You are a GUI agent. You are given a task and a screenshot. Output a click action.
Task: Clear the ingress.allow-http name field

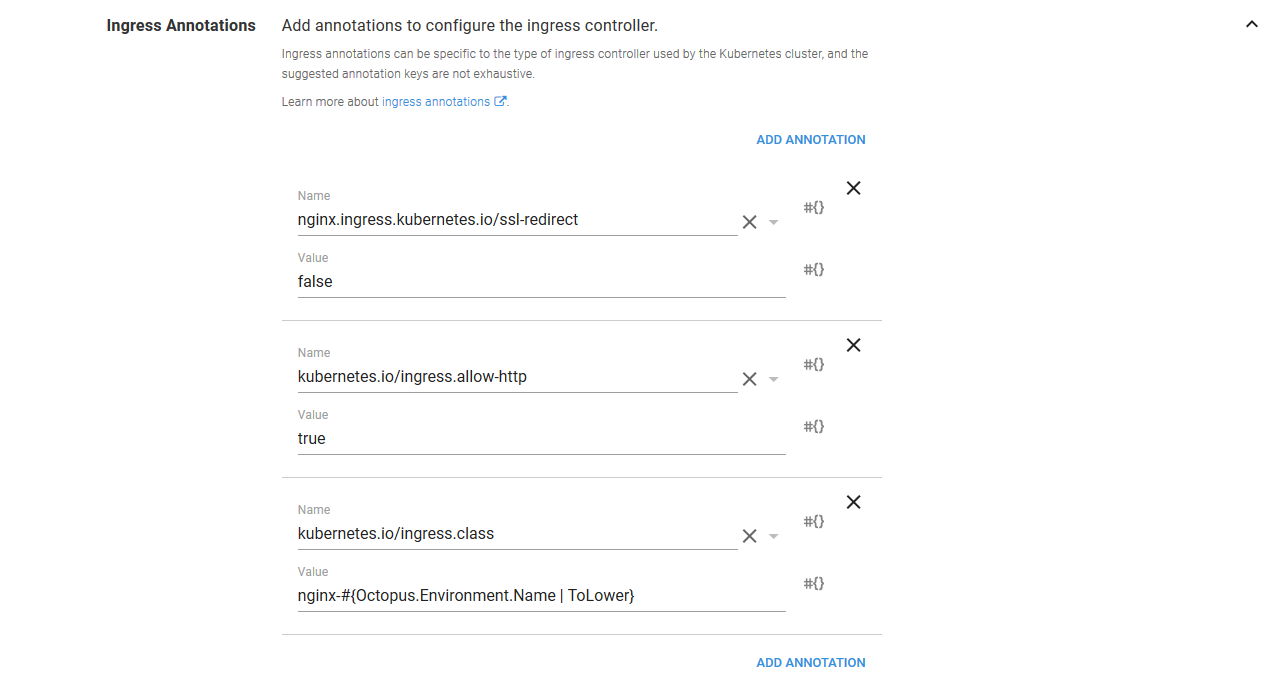[x=749, y=379]
